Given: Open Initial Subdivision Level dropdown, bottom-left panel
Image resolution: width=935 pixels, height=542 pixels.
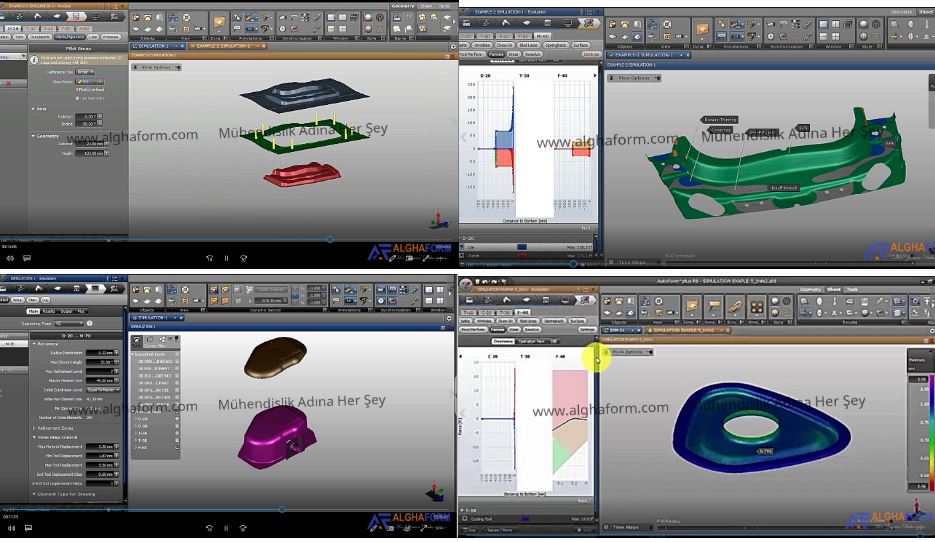Looking at the screenshot, I should click(x=103, y=390).
